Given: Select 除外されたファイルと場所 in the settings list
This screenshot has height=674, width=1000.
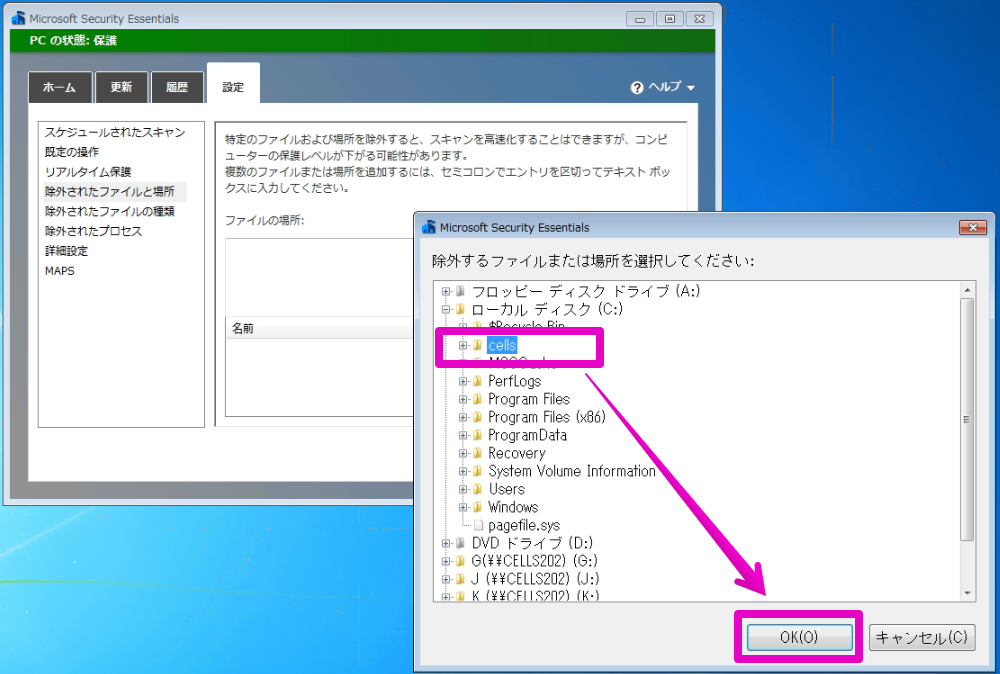Looking at the screenshot, I should (115, 191).
